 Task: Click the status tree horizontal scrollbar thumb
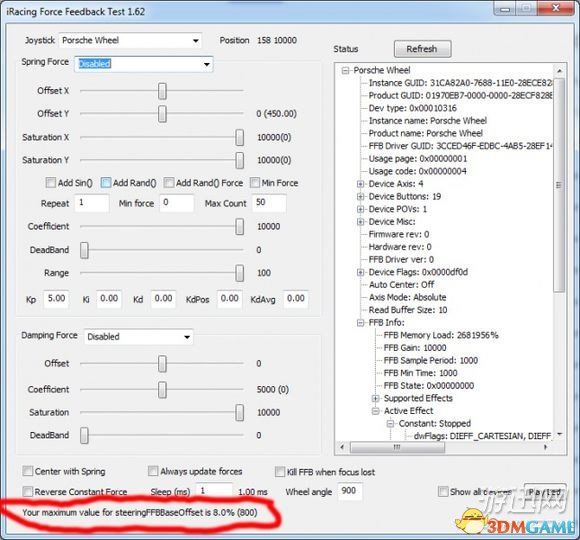397,447
